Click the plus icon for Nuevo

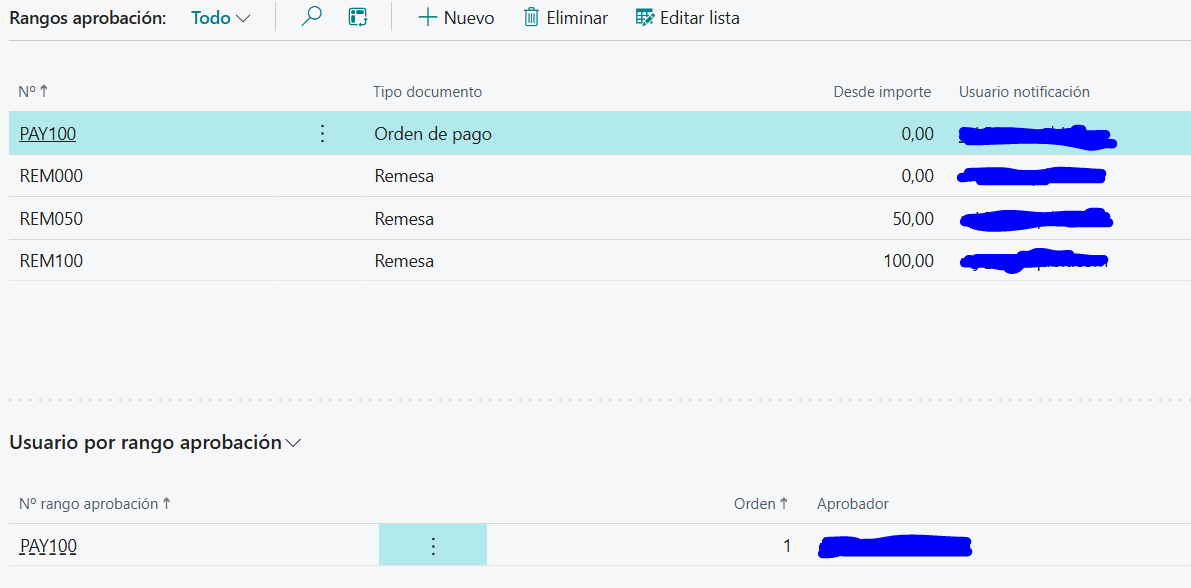coord(428,18)
